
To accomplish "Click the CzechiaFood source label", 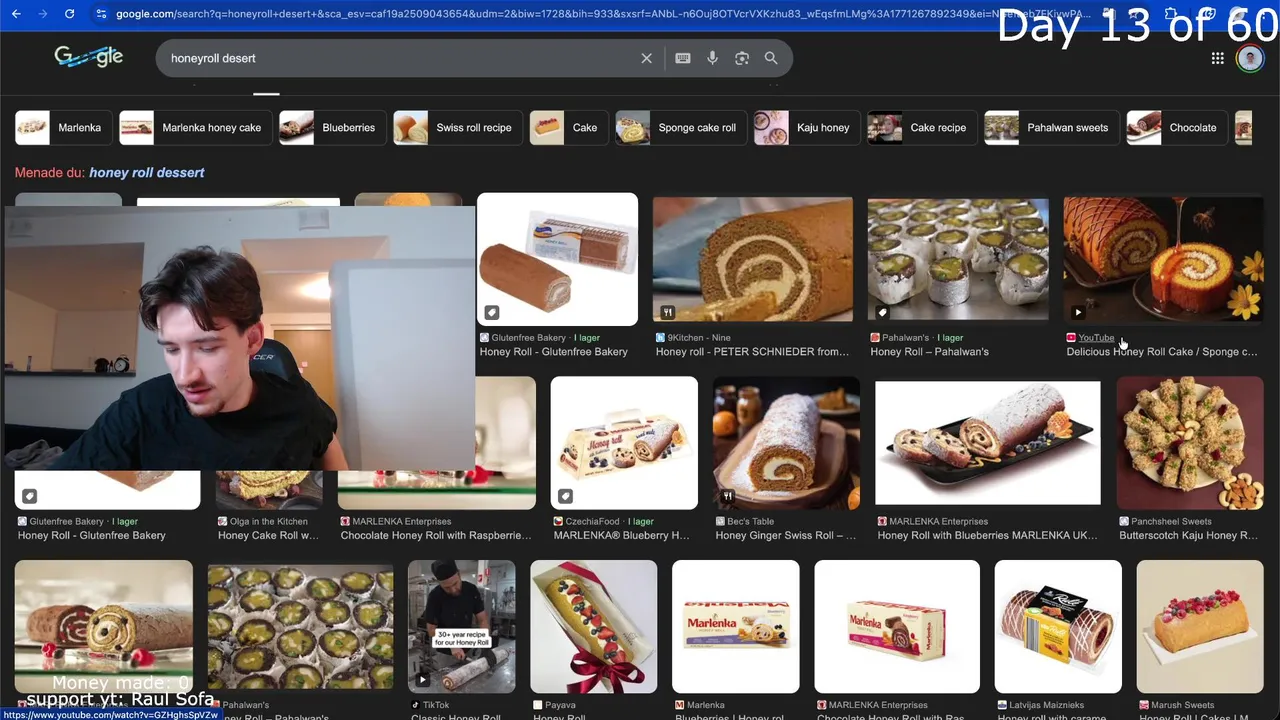I will coord(594,521).
